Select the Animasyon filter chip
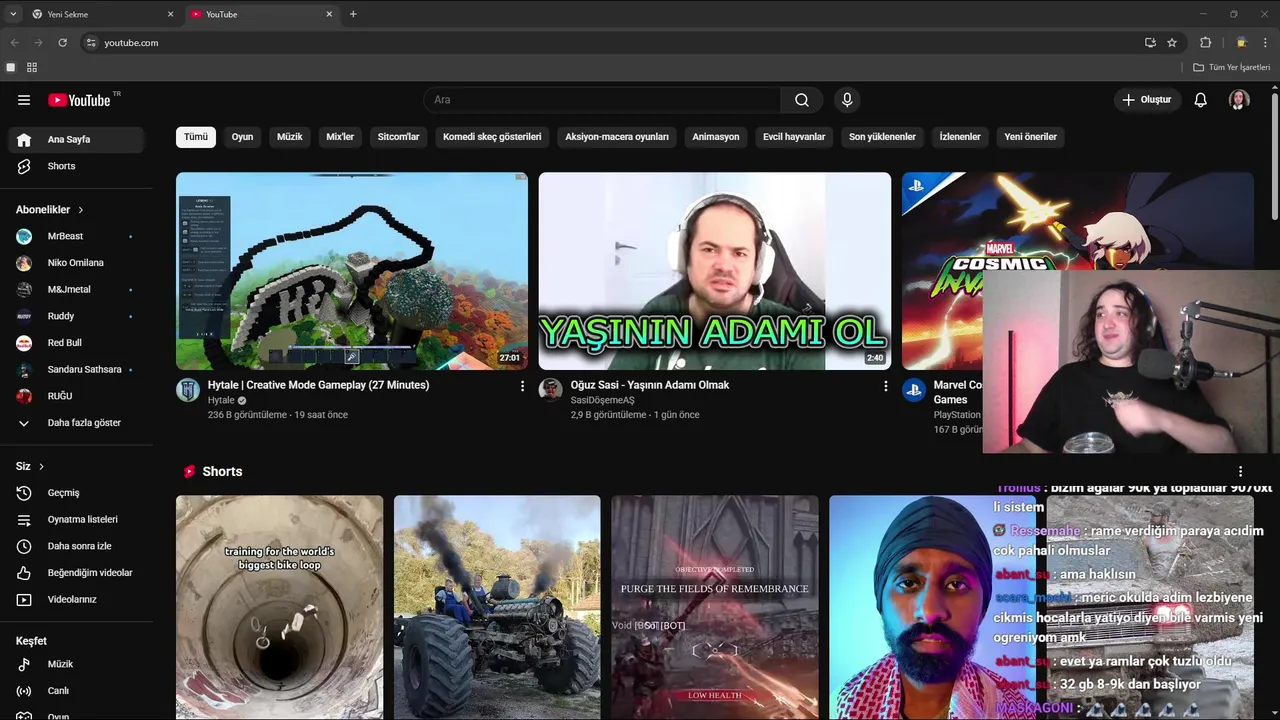The width and height of the screenshot is (1280, 720). click(716, 137)
